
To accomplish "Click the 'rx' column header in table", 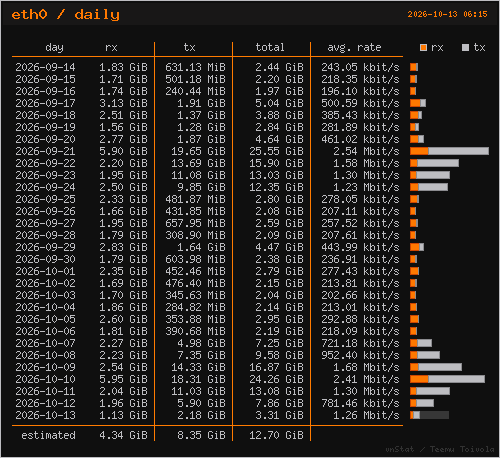I will pos(111,48).
